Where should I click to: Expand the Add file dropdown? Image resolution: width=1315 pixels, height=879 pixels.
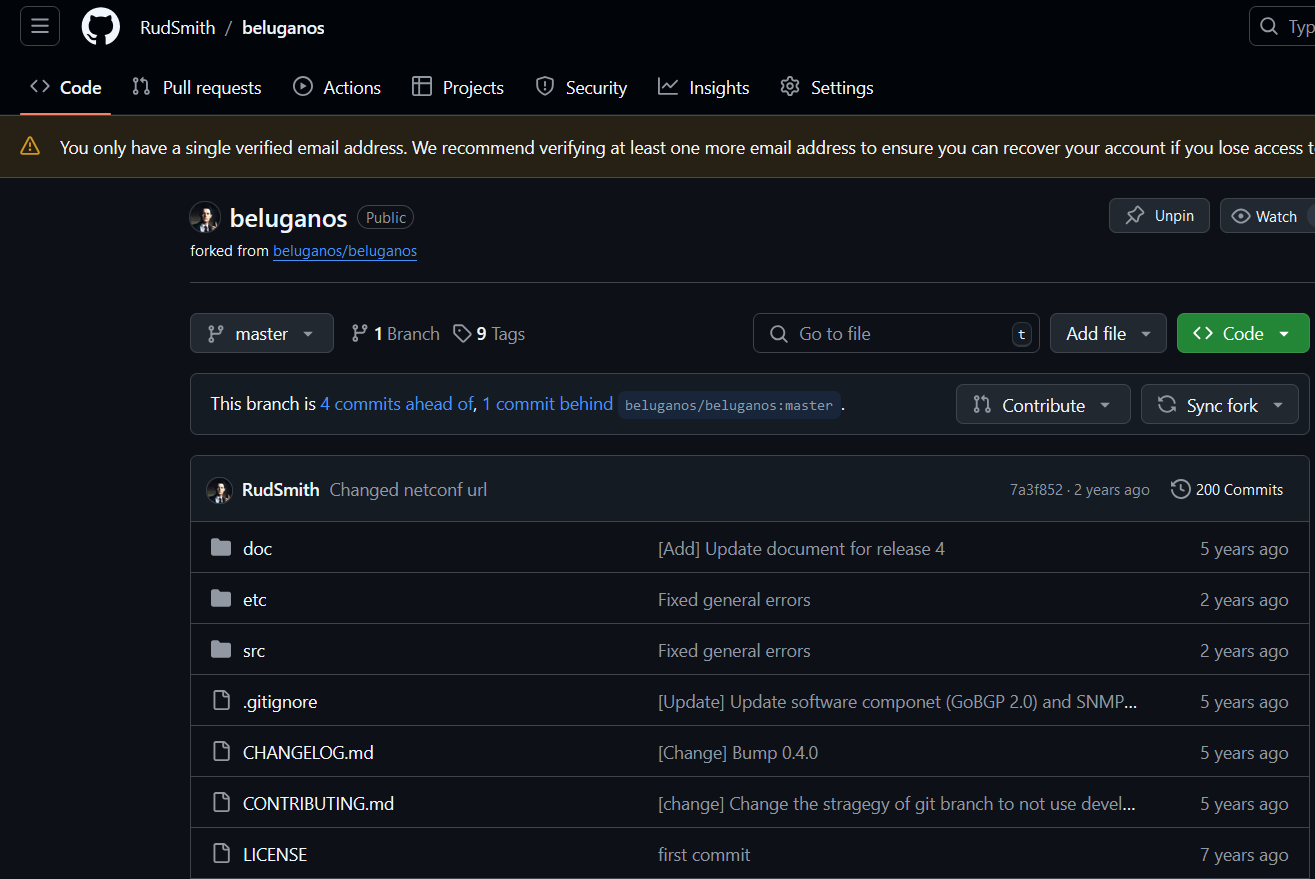(x=1108, y=334)
